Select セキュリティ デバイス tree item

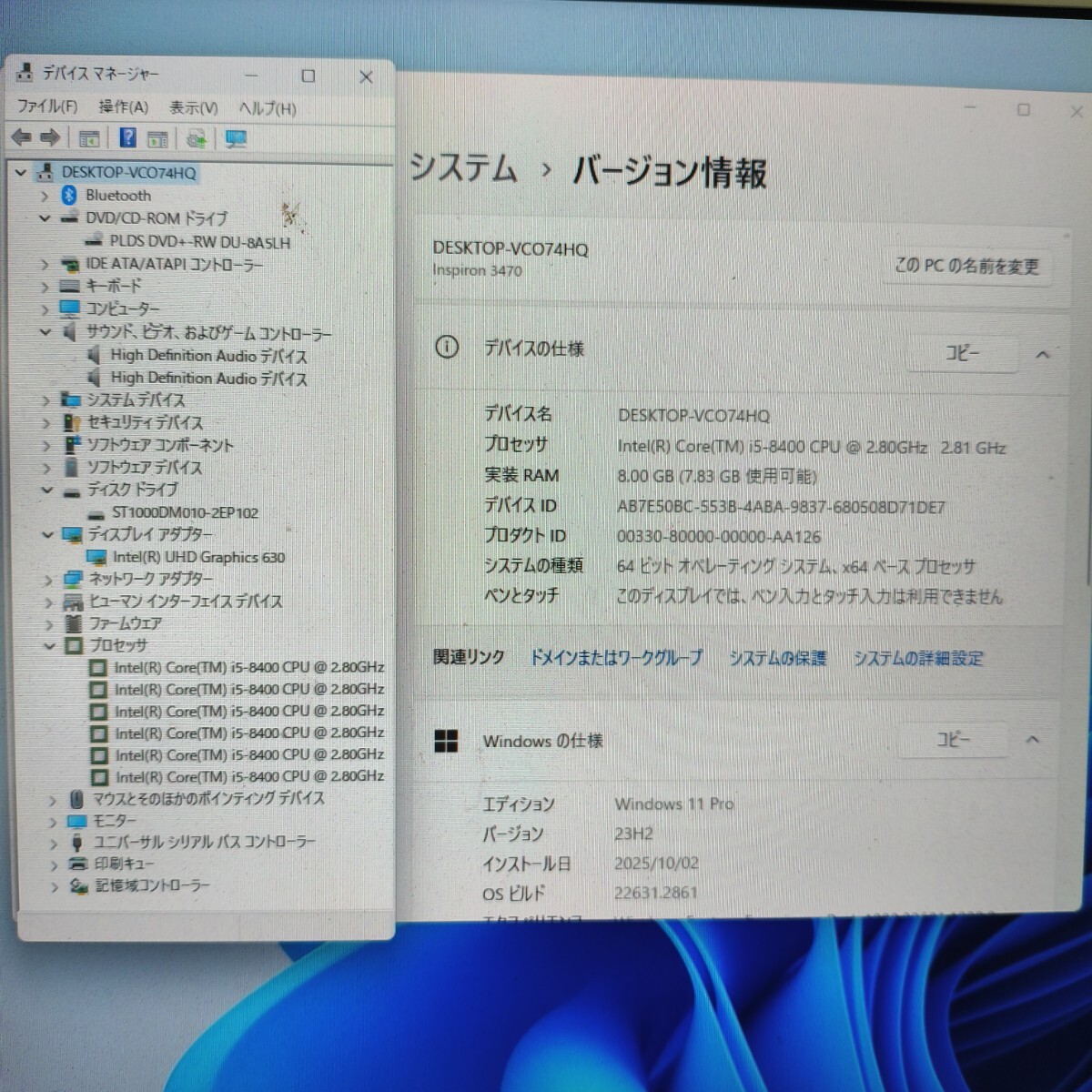pyautogui.click(x=146, y=423)
